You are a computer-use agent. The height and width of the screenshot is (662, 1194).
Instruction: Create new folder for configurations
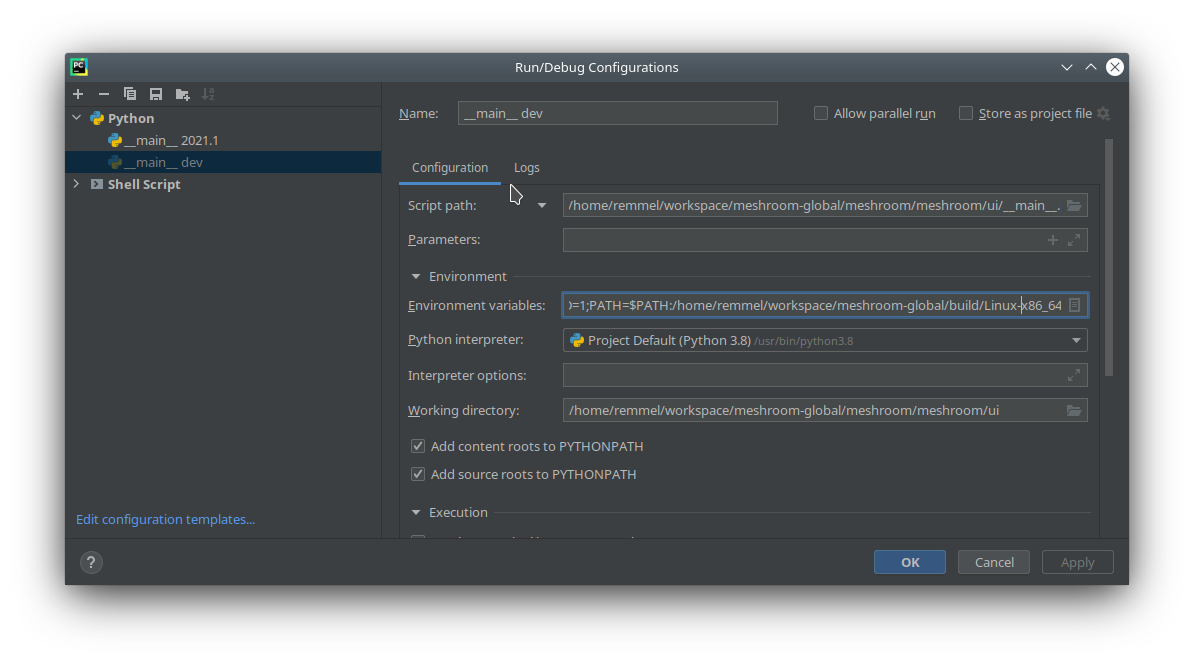click(x=182, y=94)
